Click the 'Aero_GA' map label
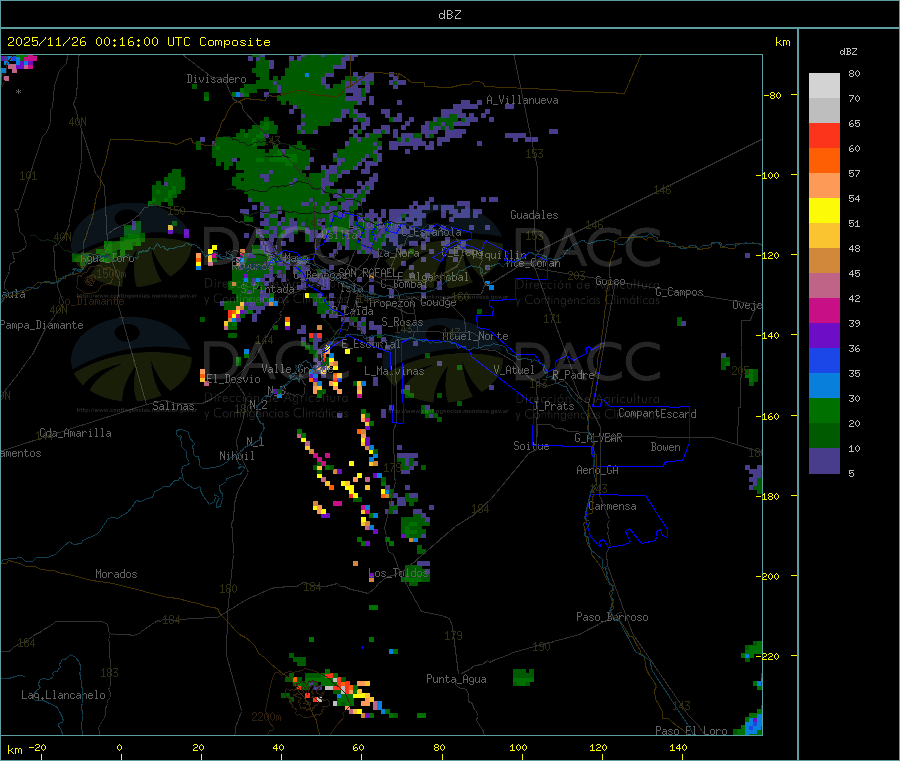 click(x=597, y=470)
